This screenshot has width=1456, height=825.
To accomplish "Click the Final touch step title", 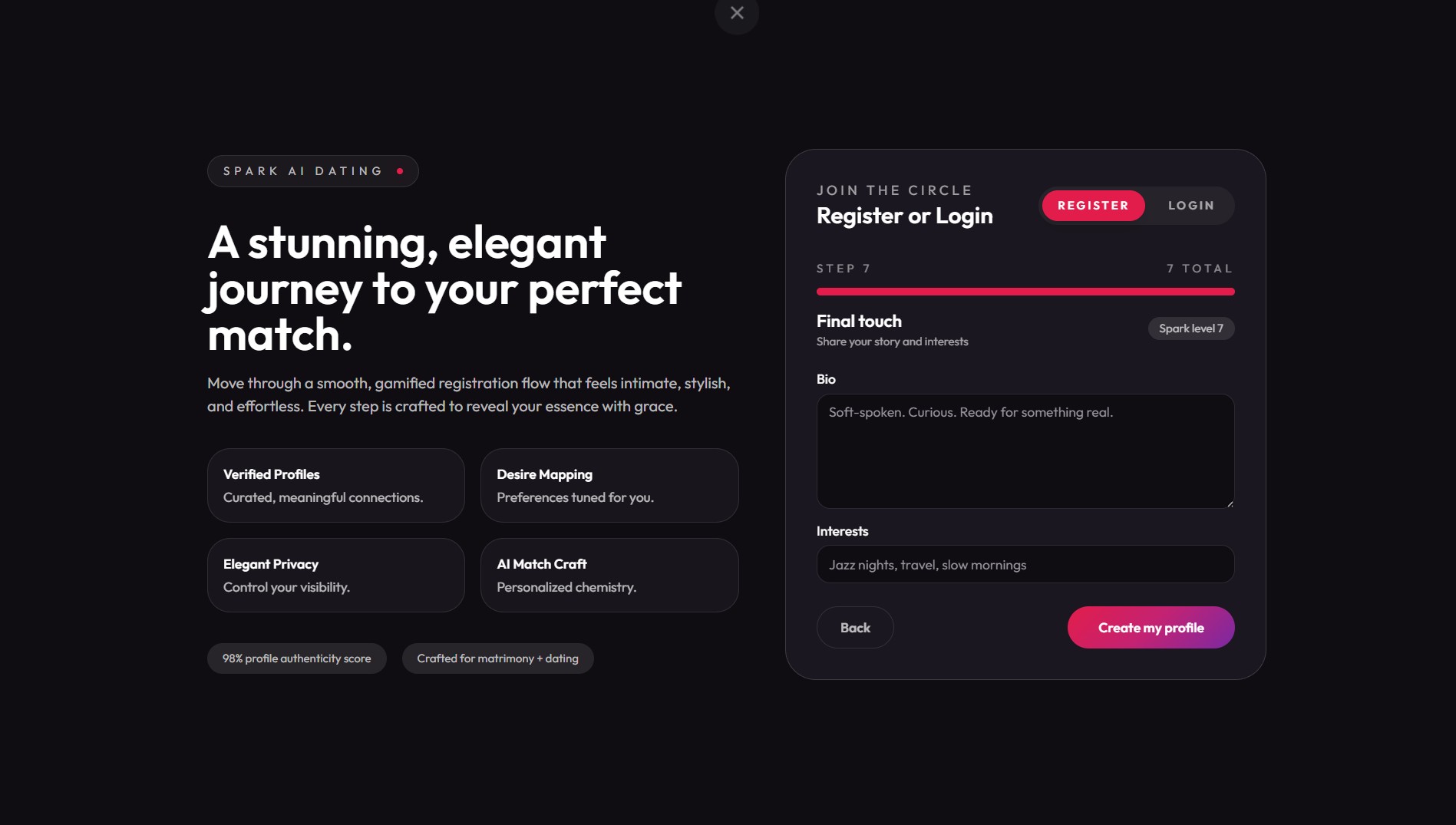I will point(859,321).
